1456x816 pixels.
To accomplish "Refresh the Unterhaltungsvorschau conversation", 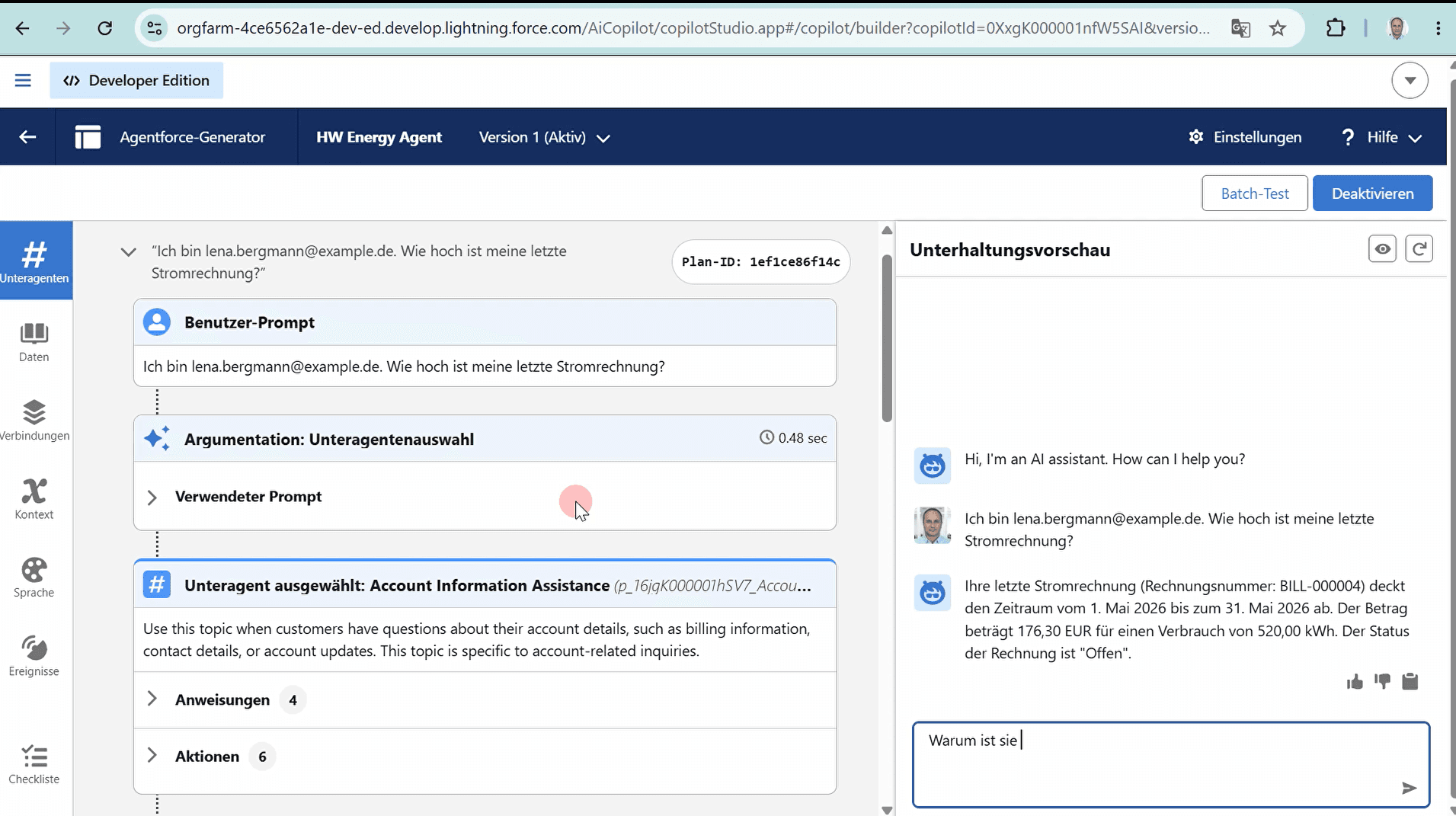I will 1419,249.
